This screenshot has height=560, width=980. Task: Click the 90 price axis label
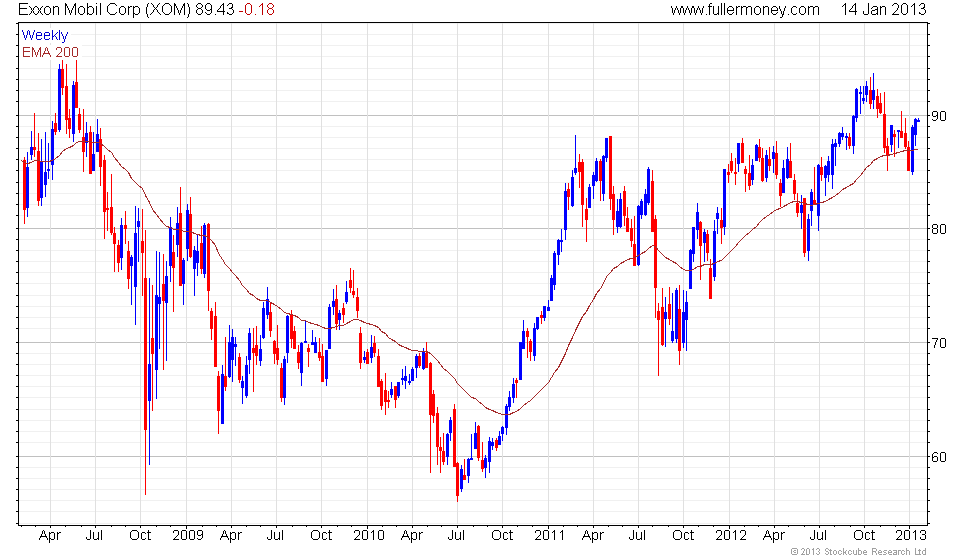coord(939,116)
